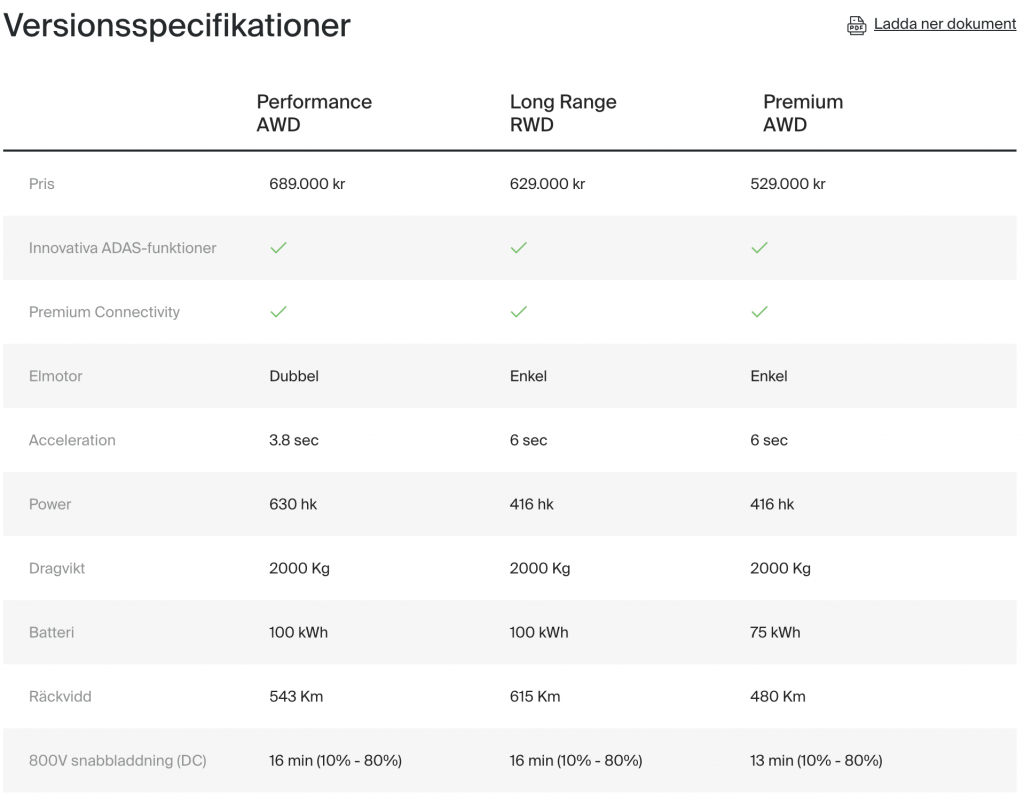Select the Premium AWD column header

pyautogui.click(x=802, y=113)
